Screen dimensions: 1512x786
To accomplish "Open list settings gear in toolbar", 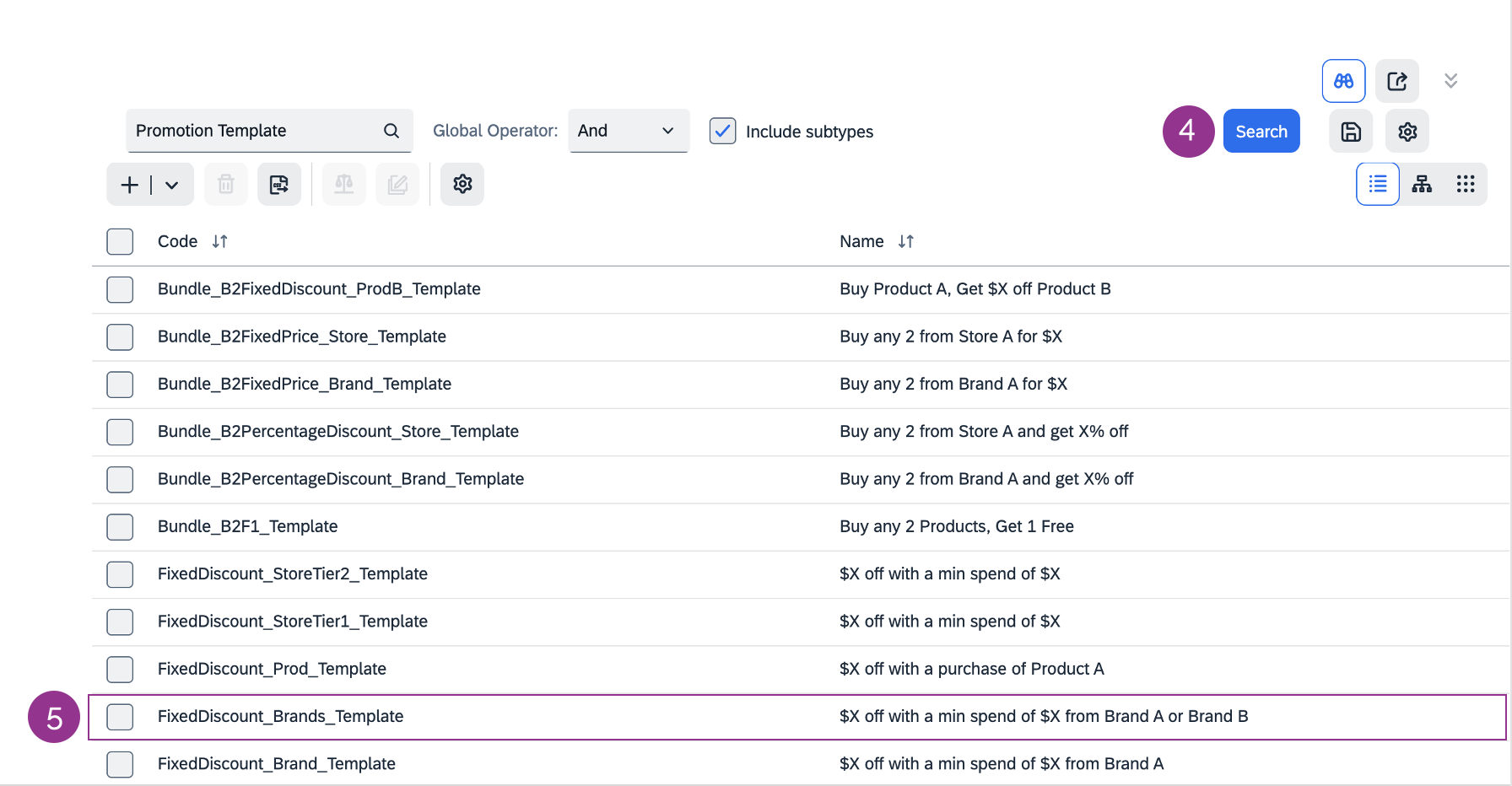I will tap(462, 184).
